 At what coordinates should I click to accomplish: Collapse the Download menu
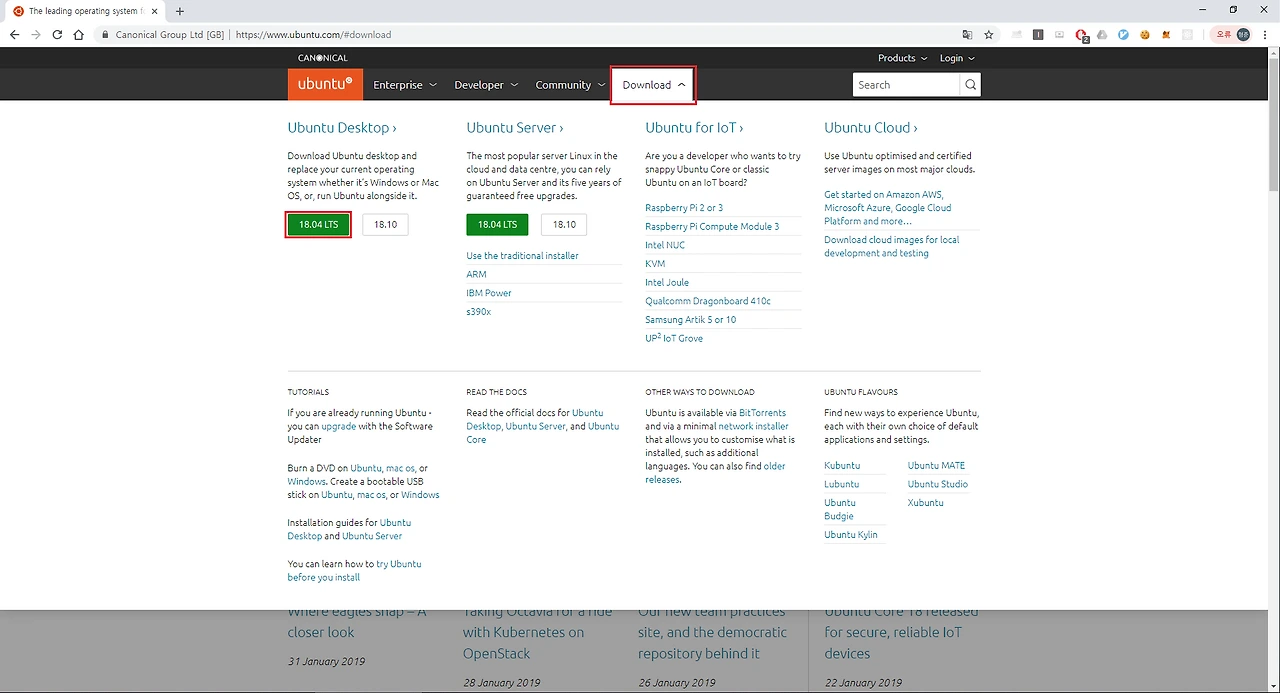[x=653, y=85]
